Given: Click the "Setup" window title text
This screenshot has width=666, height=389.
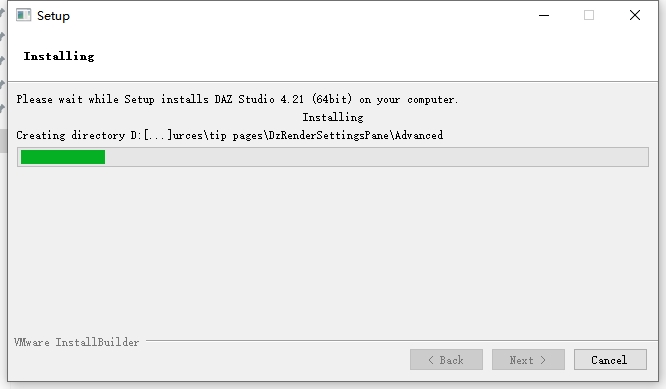Looking at the screenshot, I should pyautogui.click(x=53, y=16).
